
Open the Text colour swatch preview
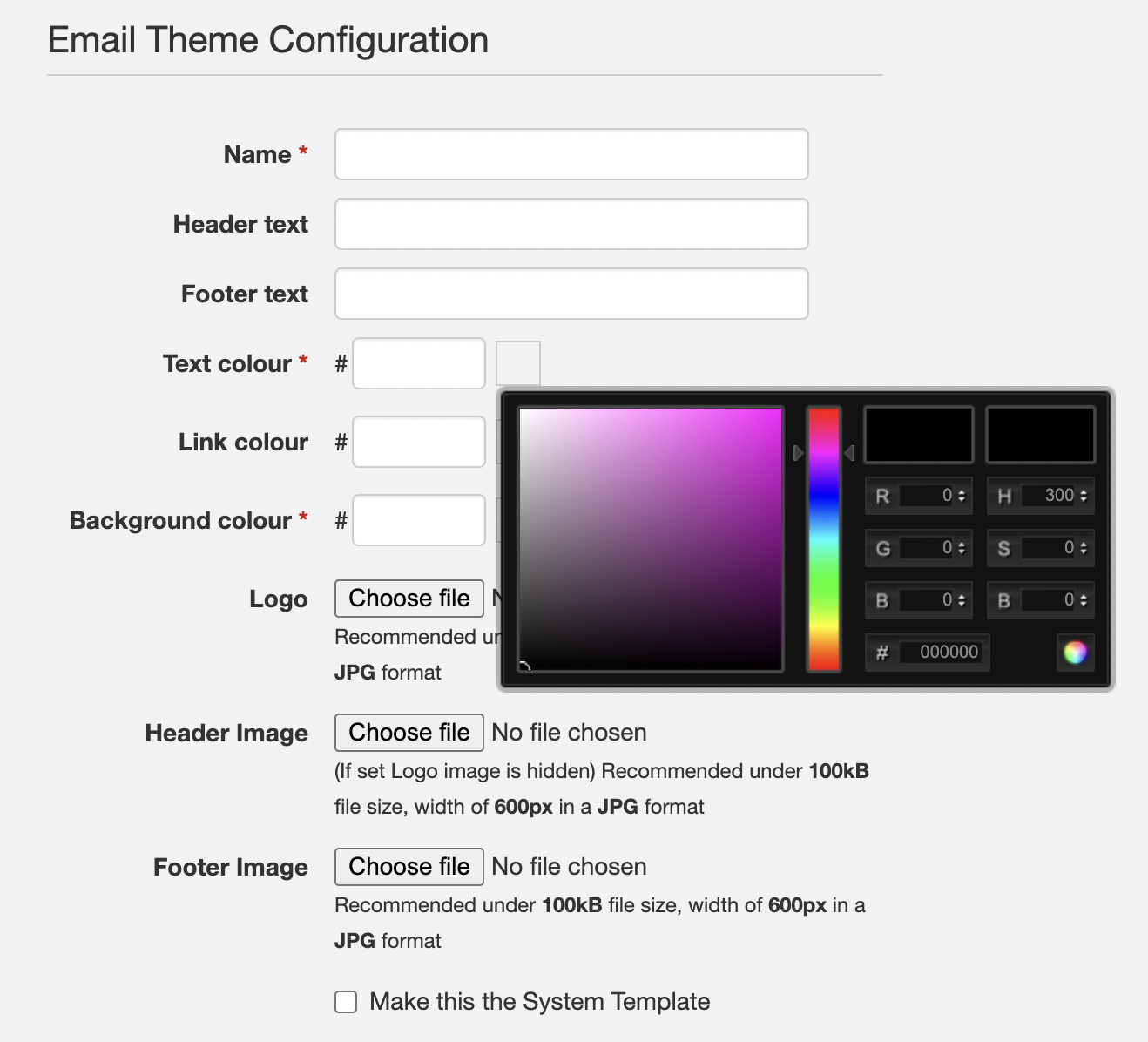pyautogui.click(x=518, y=363)
